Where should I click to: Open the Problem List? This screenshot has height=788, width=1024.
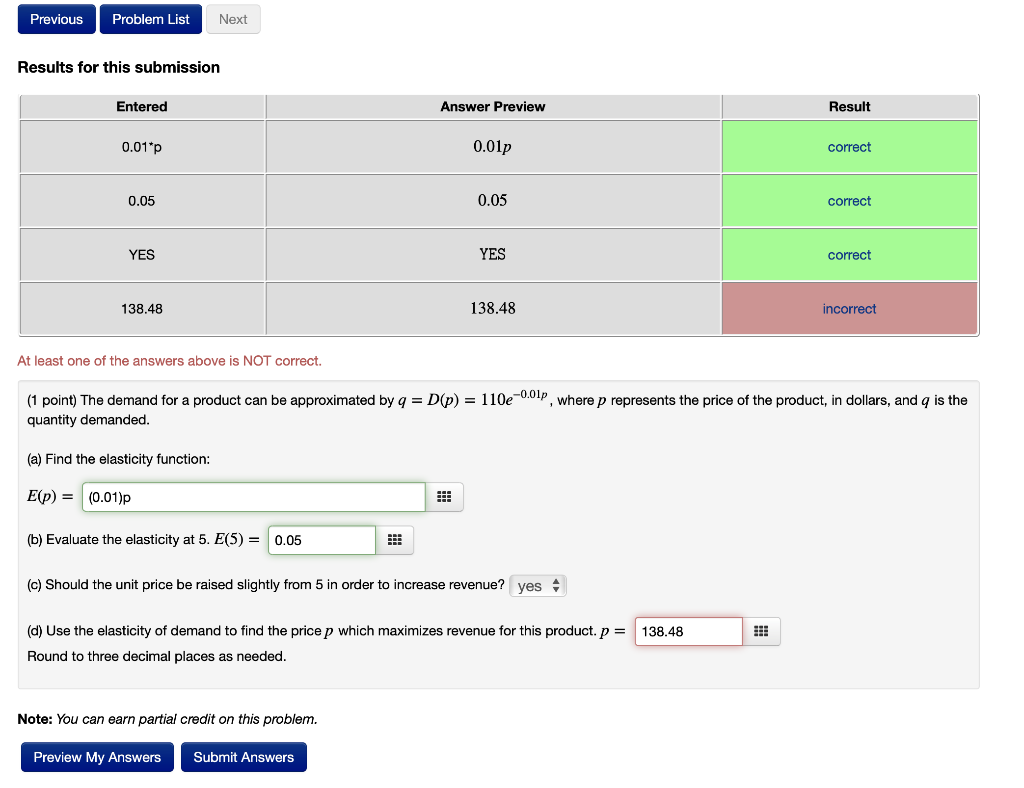point(150,19)
